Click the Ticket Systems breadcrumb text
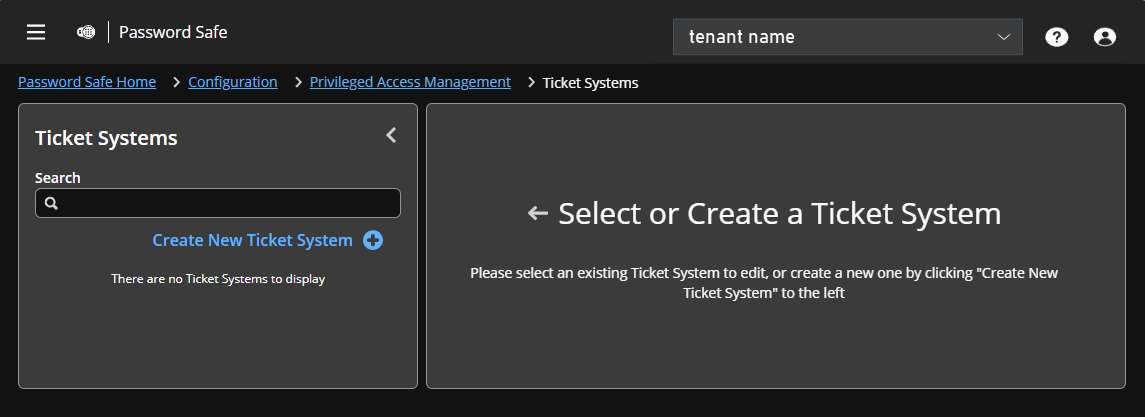 pyautogui.click(x=590, y=83)
